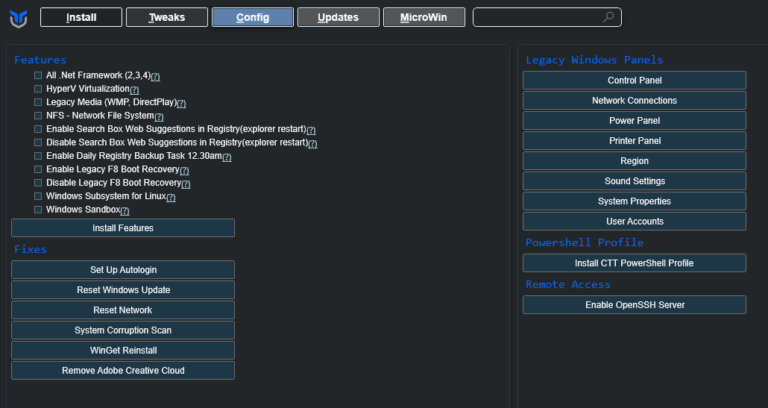Toggle Enable Daily Registry Backup Task checkbox
The width and height of the screenshot is (768, 408).
pyautogui.click(x=38, y=156)
